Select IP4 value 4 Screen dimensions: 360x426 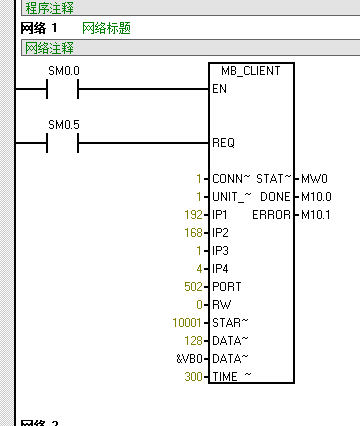click(199, 269)
